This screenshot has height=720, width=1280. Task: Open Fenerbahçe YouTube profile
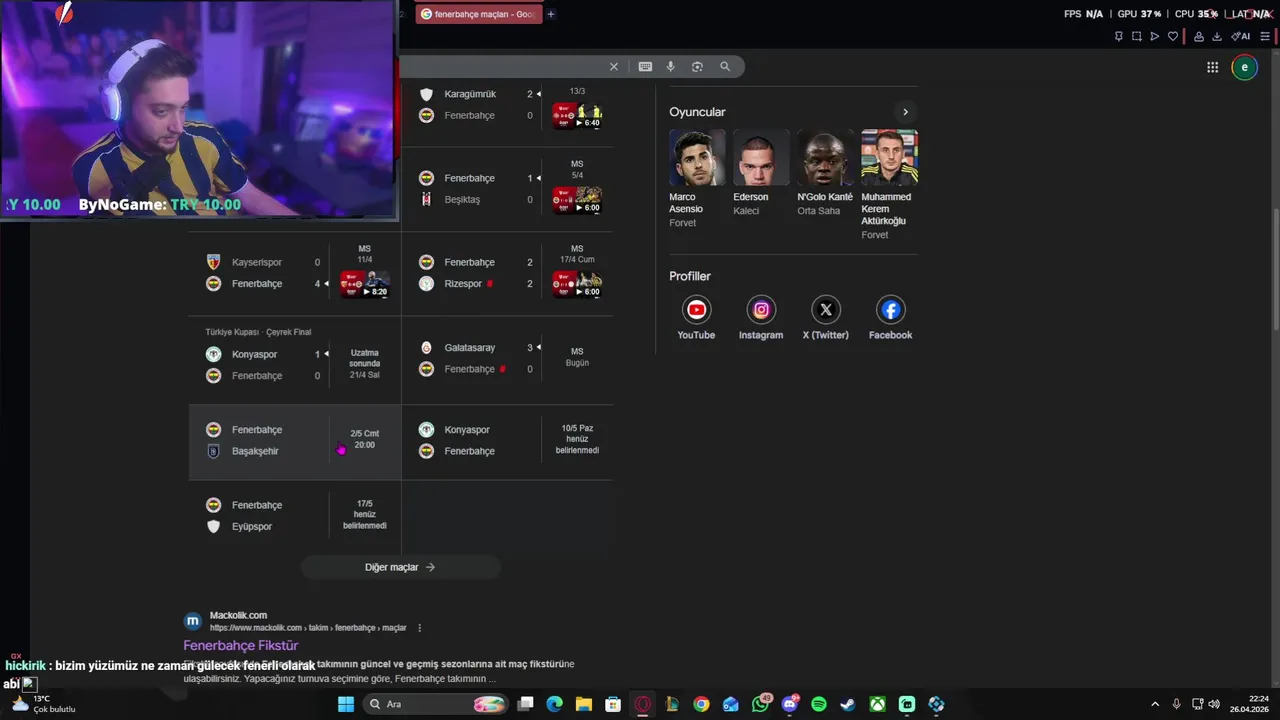(x=696, y=319)
